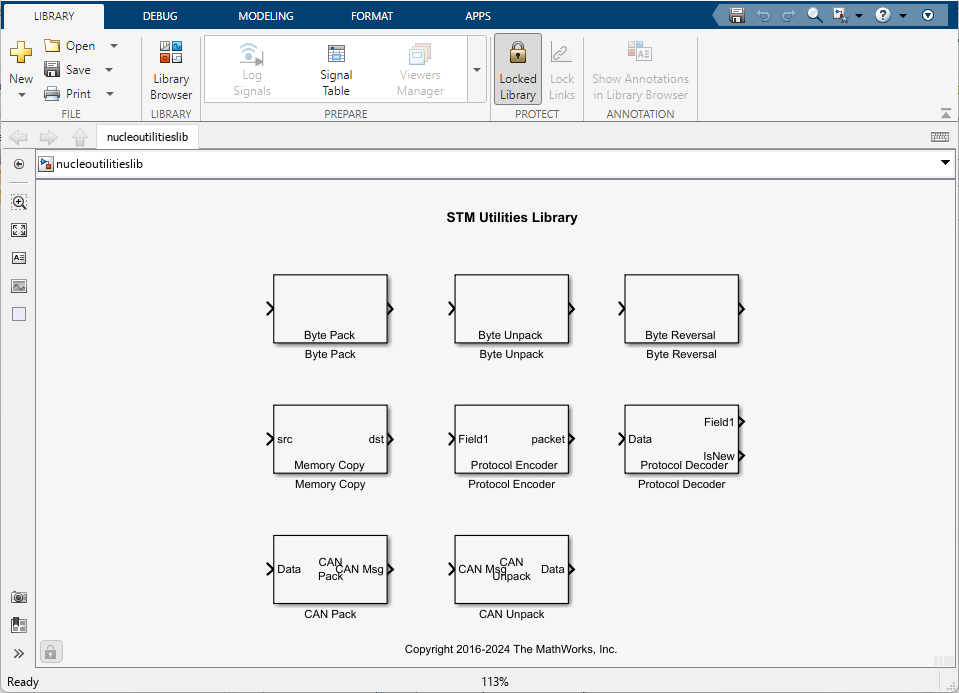Toggle the Locked Library protection setting
The width and height of the screenshot is (959, 693).
(x=517, y=68)
